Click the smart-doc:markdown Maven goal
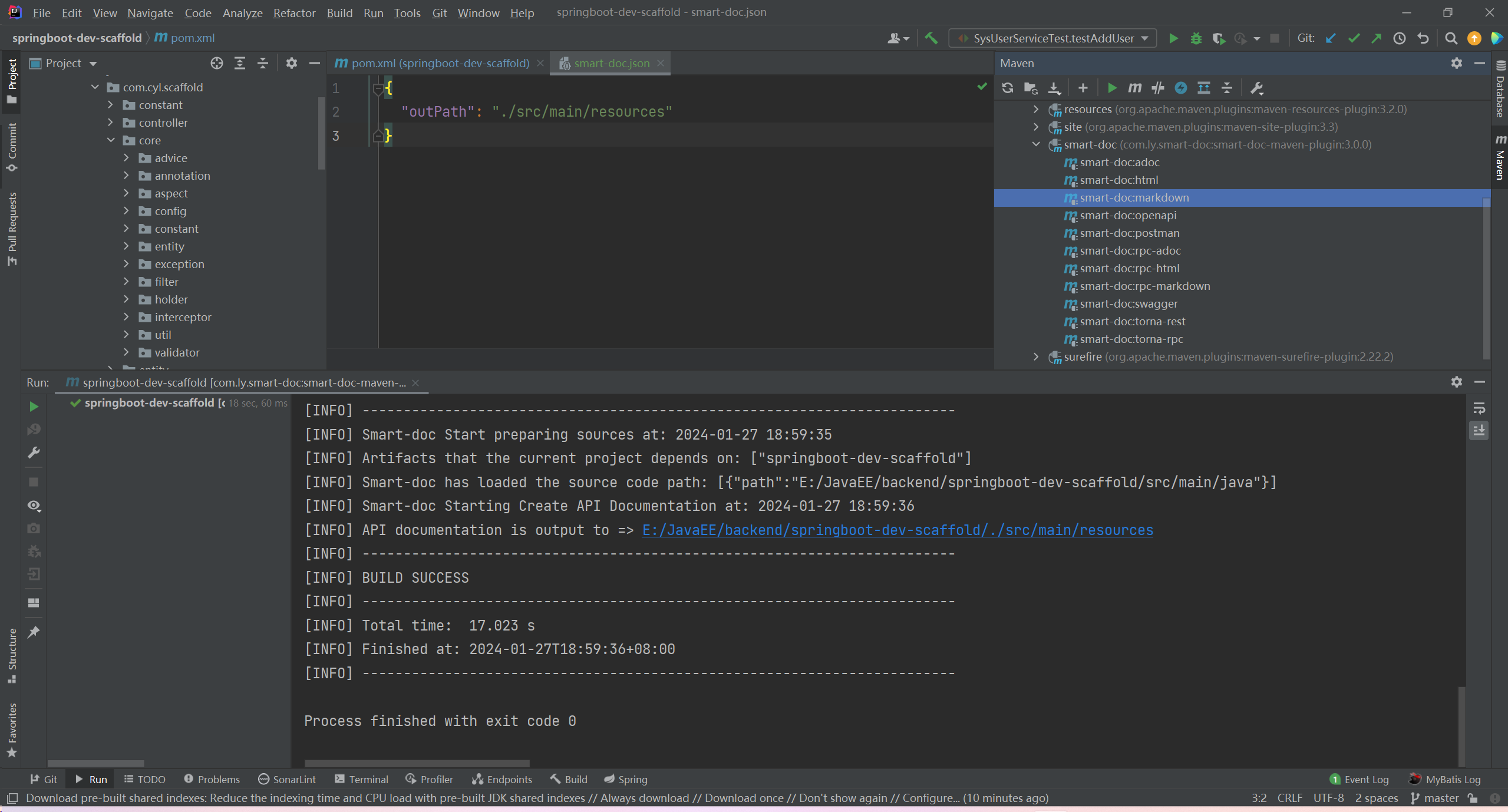This screenshot has height=812, width=1508. 1135,197
